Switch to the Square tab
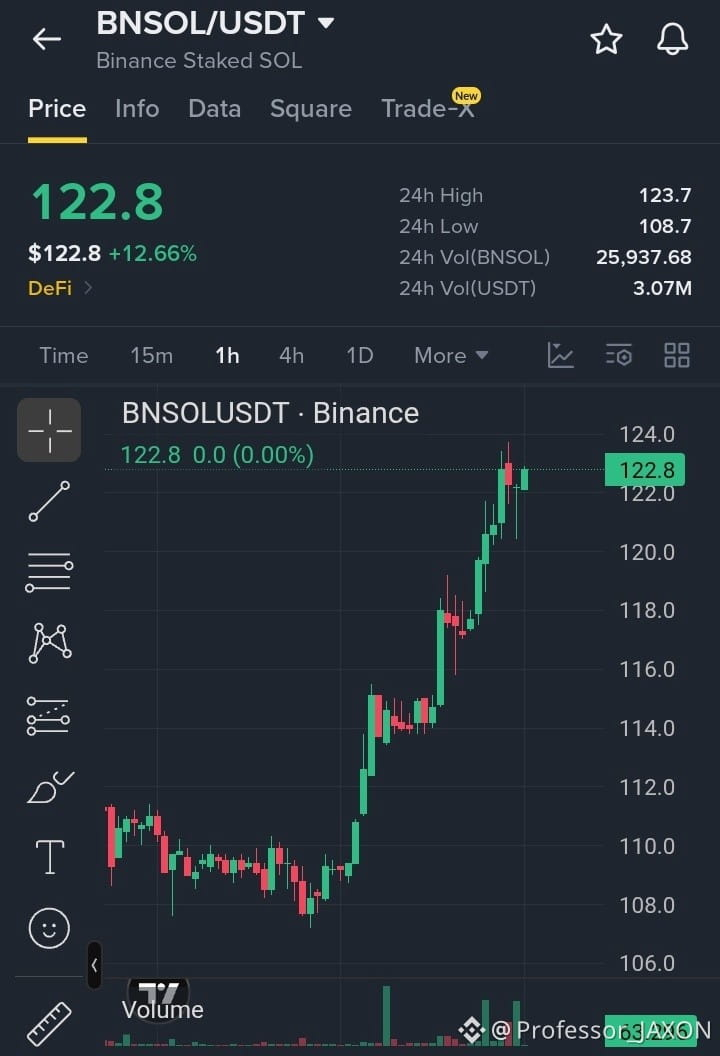The image size is (720, 1056). tap(310, 108)
